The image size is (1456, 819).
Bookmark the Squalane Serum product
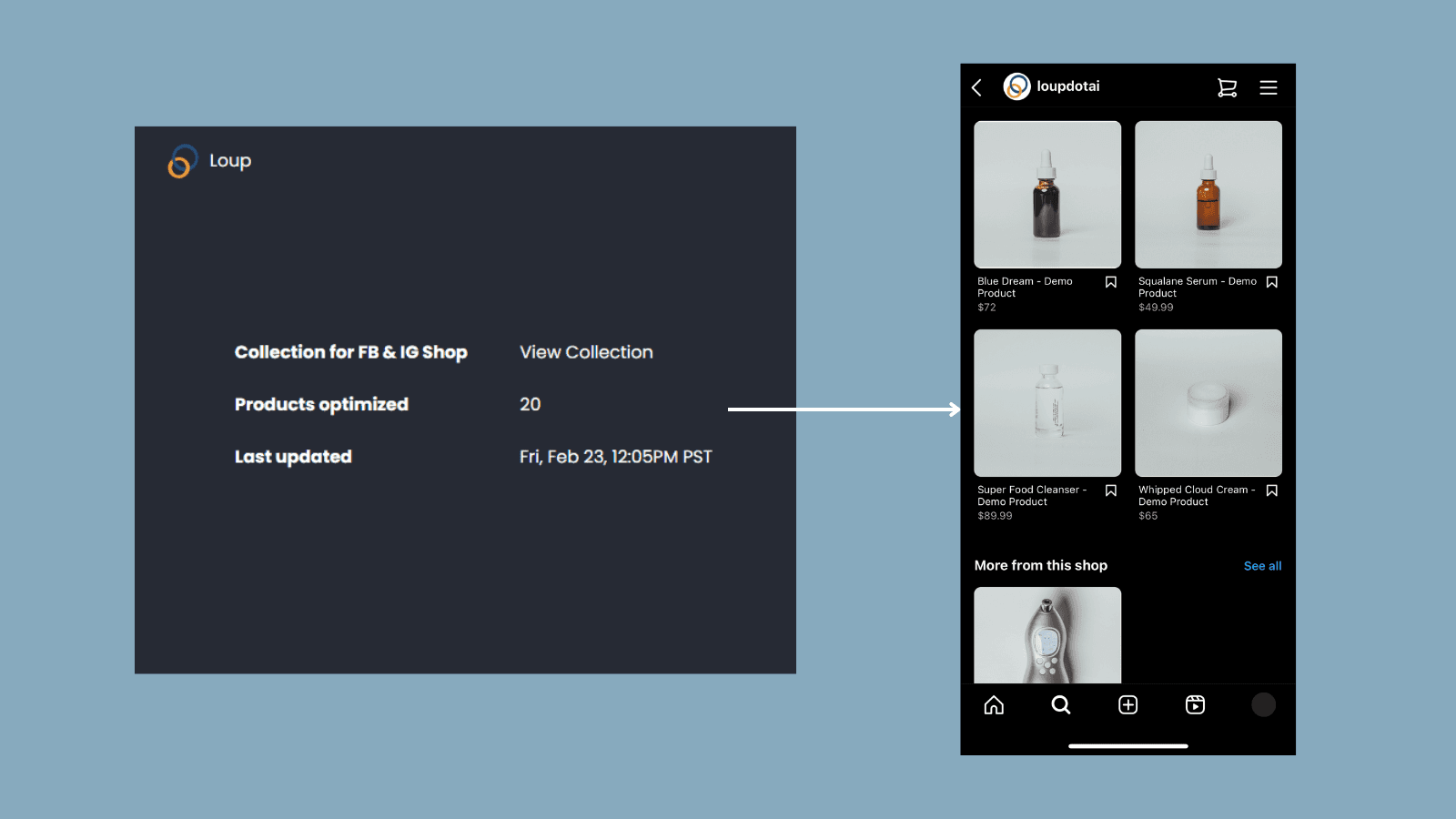click(1271, 282)
